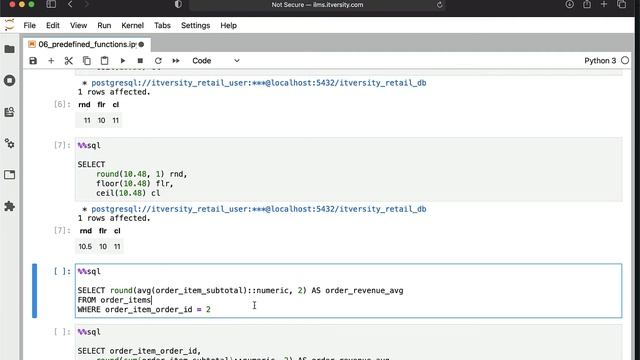Open the file browser sidebar folder icon

coord(9,49)
